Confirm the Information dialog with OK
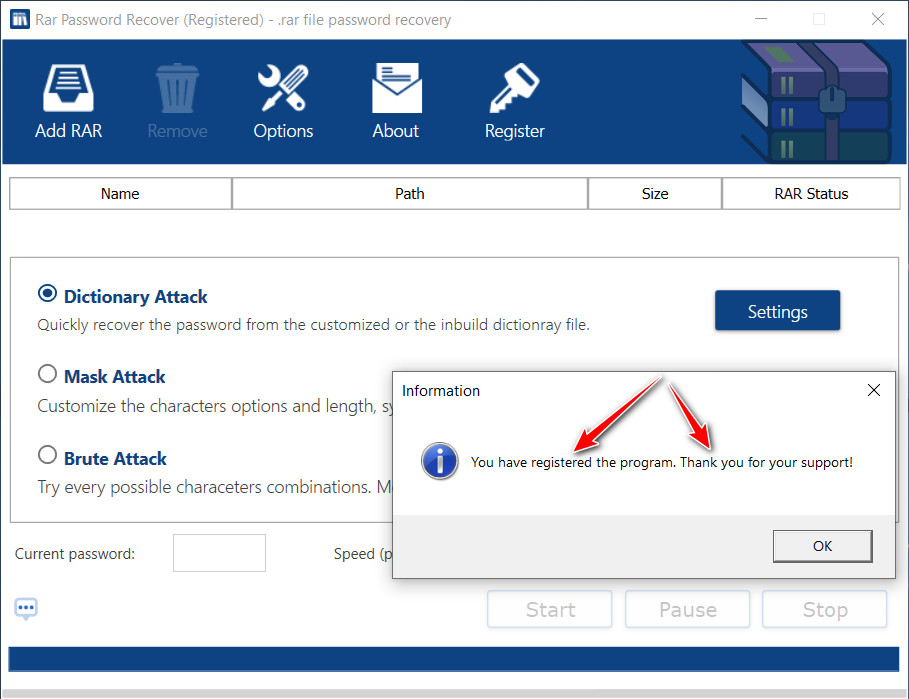This screenshot has width=909, height=699. point(823,546)
